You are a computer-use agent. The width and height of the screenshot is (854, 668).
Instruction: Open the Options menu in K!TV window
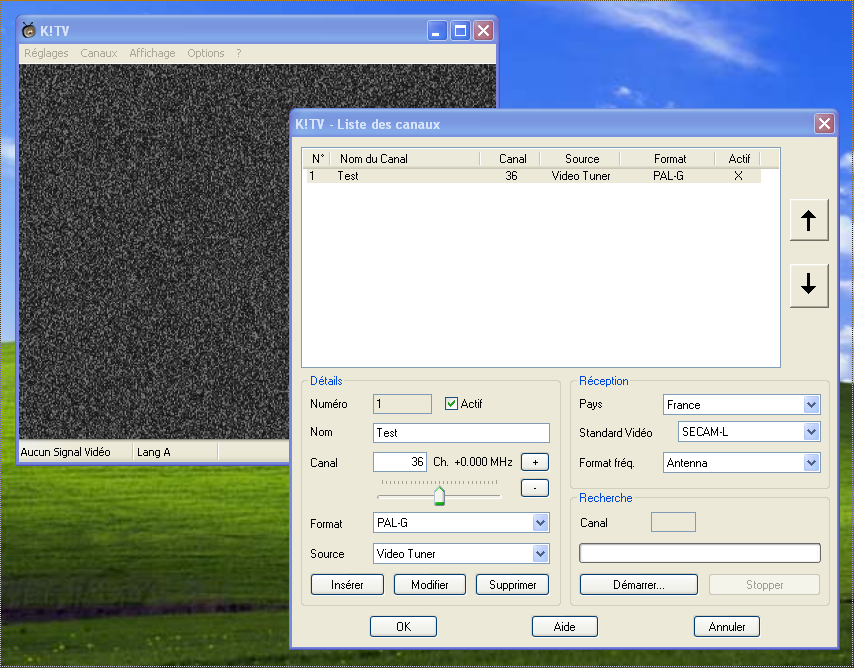[x=205, y=53]
